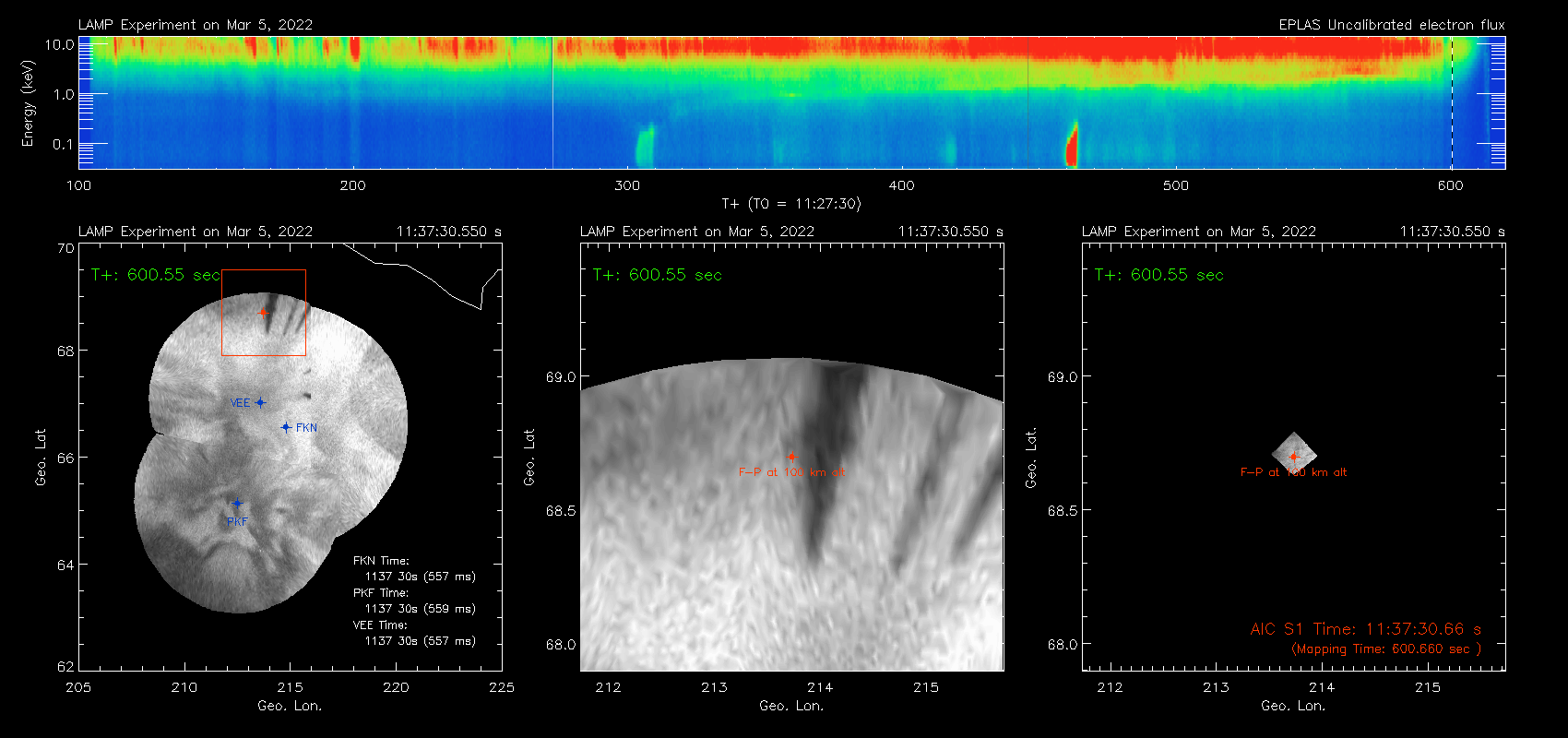Click the 205 longitude tick on all-sky map

coord(79,687)
